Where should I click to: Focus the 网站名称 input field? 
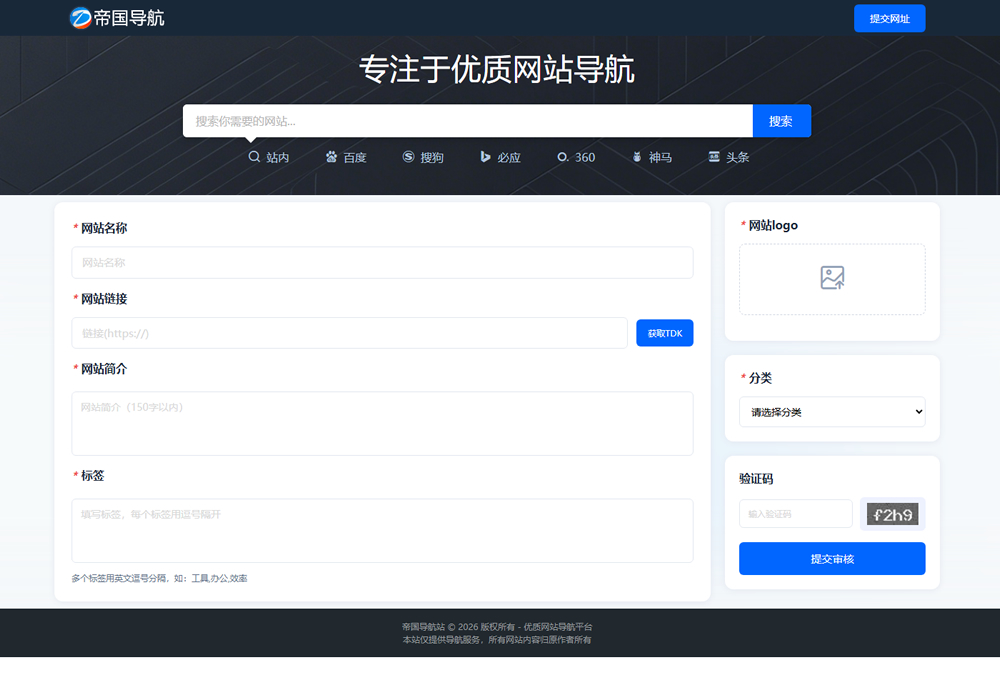point(383,263)
